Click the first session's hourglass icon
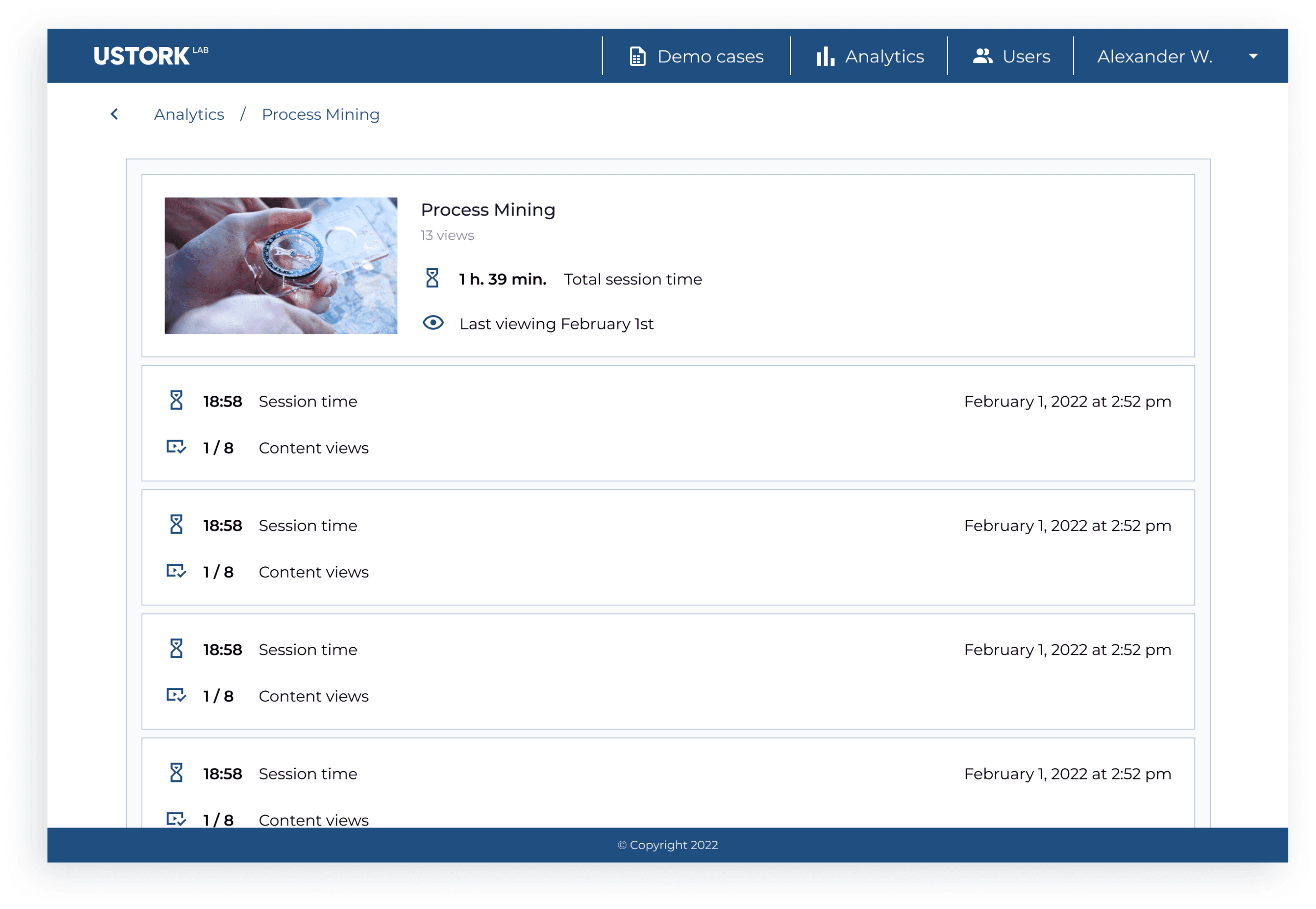 (176, 401)
